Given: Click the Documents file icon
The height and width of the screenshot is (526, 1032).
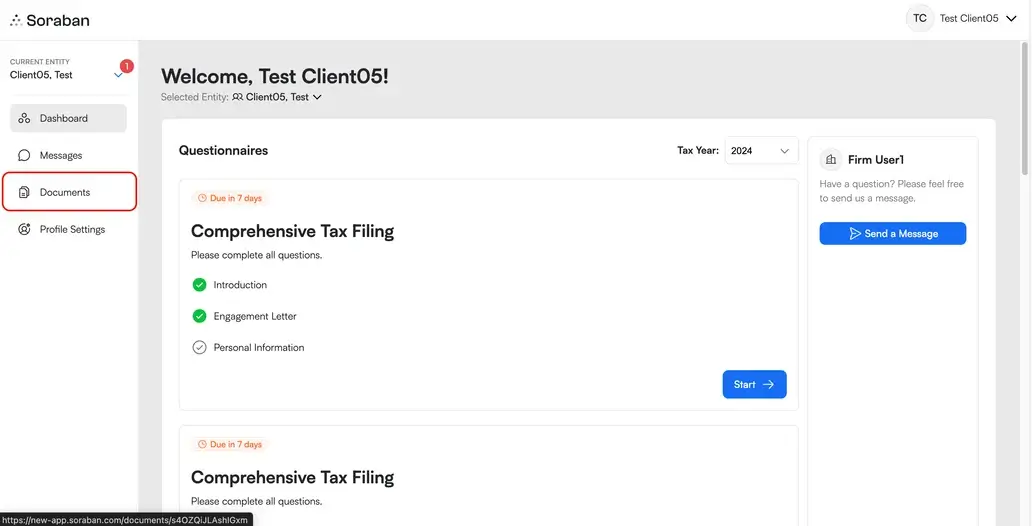Looking at the screenshot, I should 24,192.
